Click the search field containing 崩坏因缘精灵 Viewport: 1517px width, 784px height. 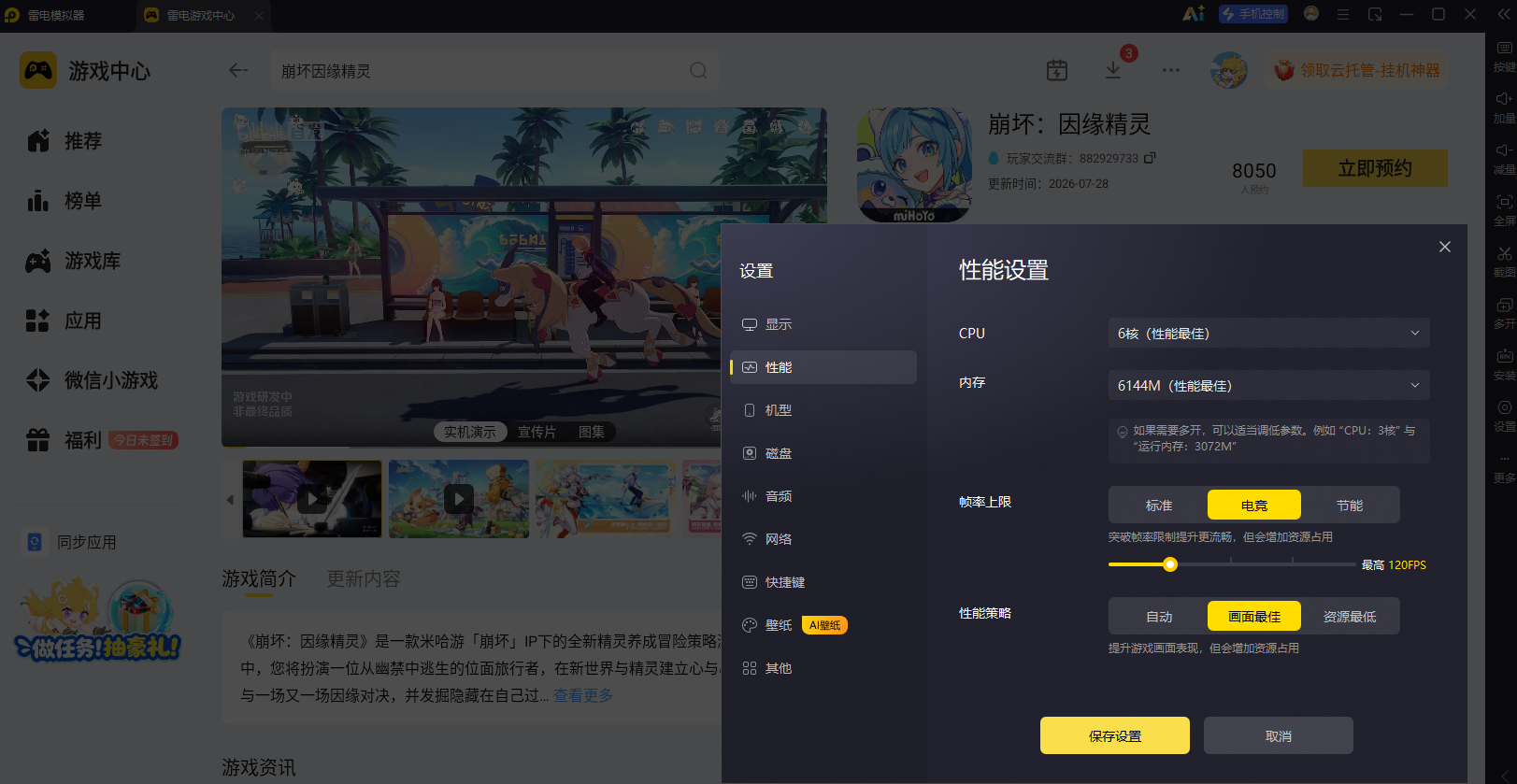(x=494, y=70)
